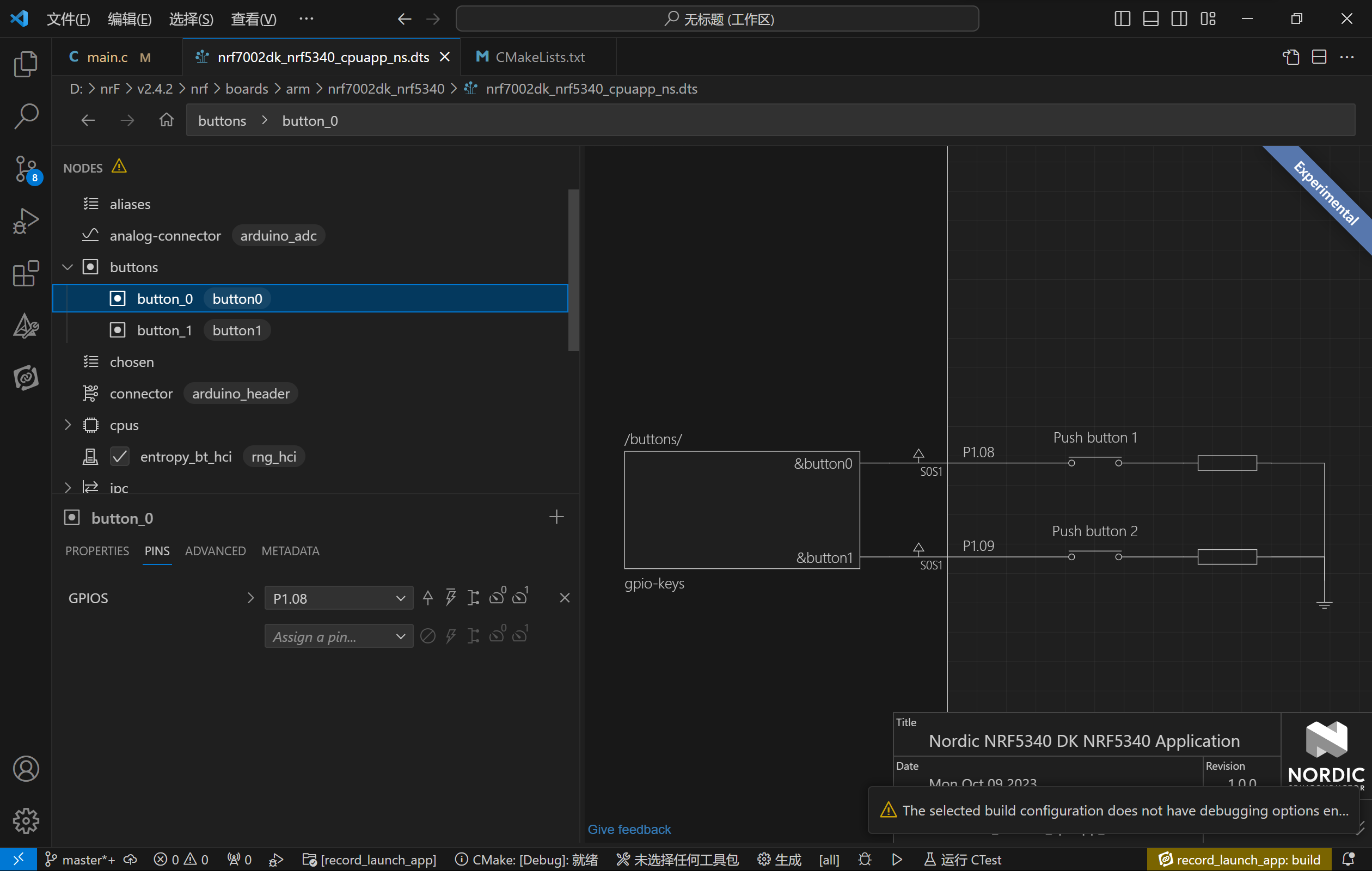Screen dimensions: 1372x871
Task: Open the 编辑(E) menu
Action: (x=130, y=19)
